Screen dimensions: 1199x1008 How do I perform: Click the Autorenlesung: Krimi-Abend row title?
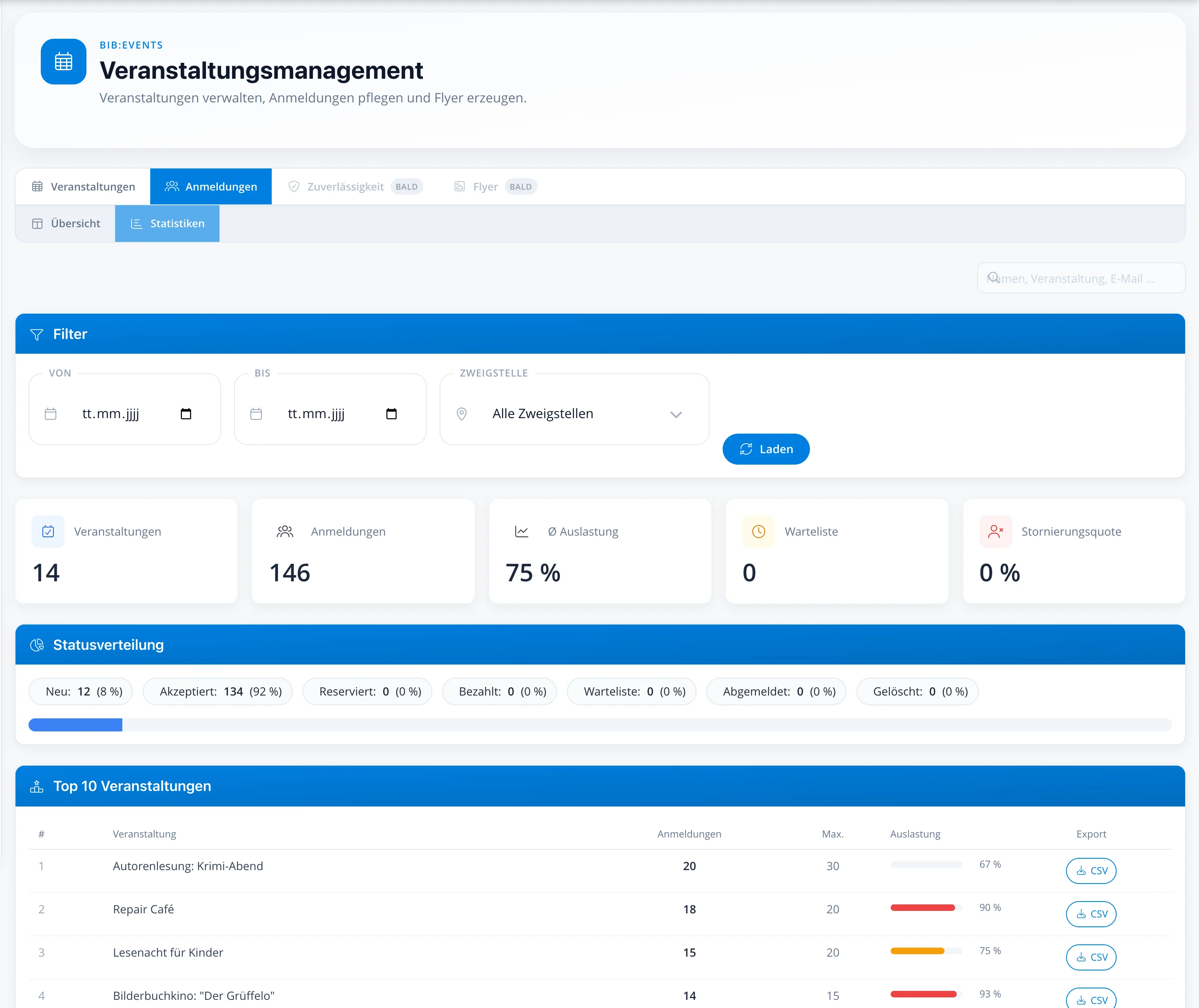click(188, 866)
